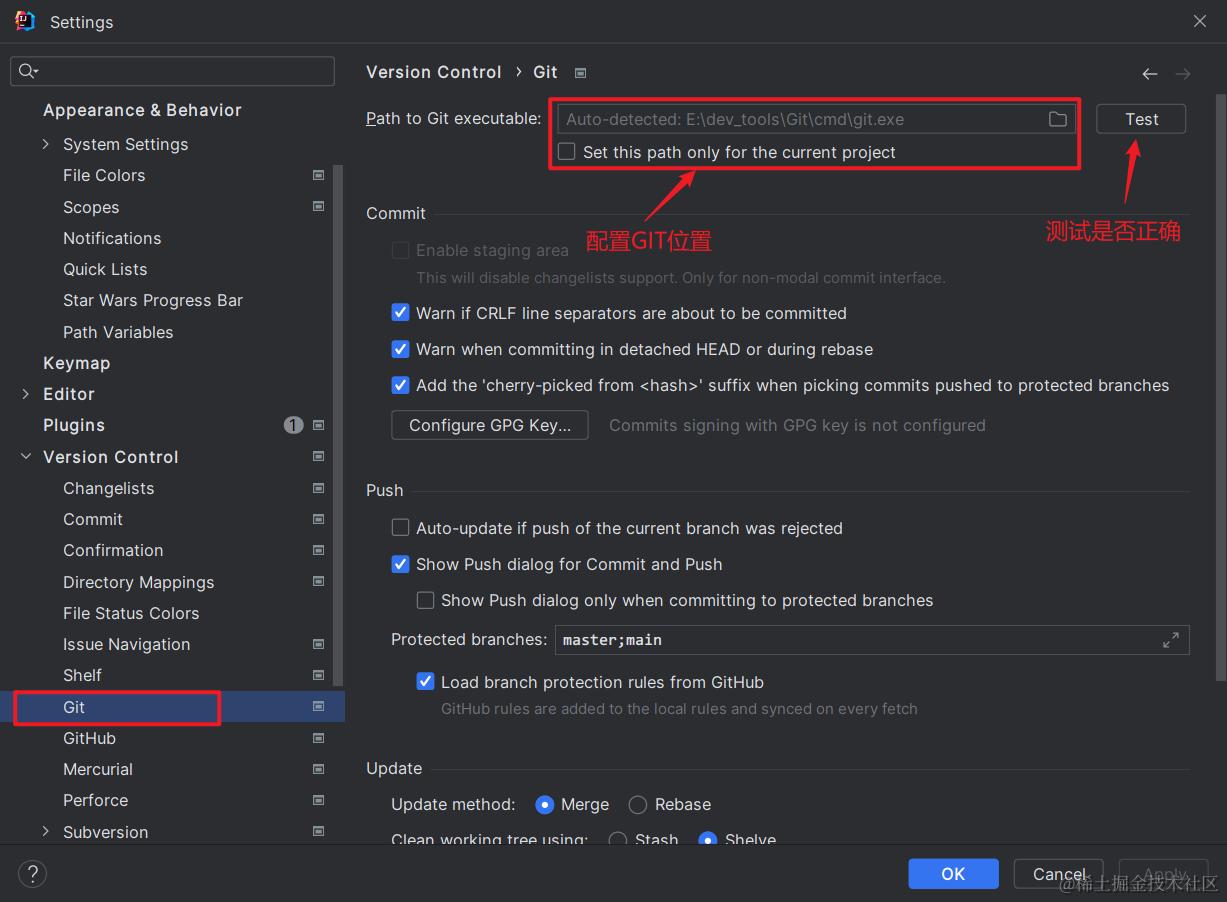This screenshot has height=902, width=1227.
Task: Open the Keymap settings page
Action: 76,363
